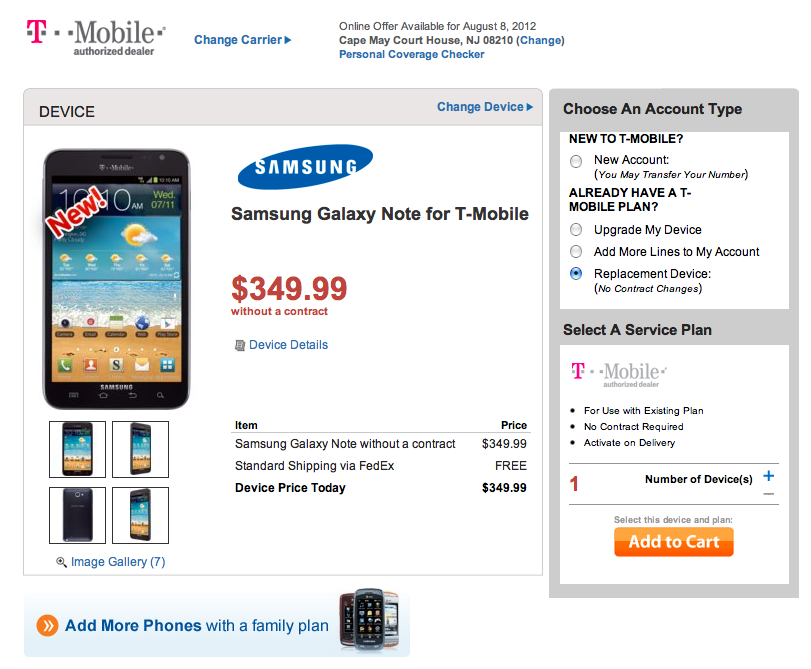Viewport: 811px width, 669px height.
Task: Click the Image Gallery magnifier icon
Action: [62, 563]
